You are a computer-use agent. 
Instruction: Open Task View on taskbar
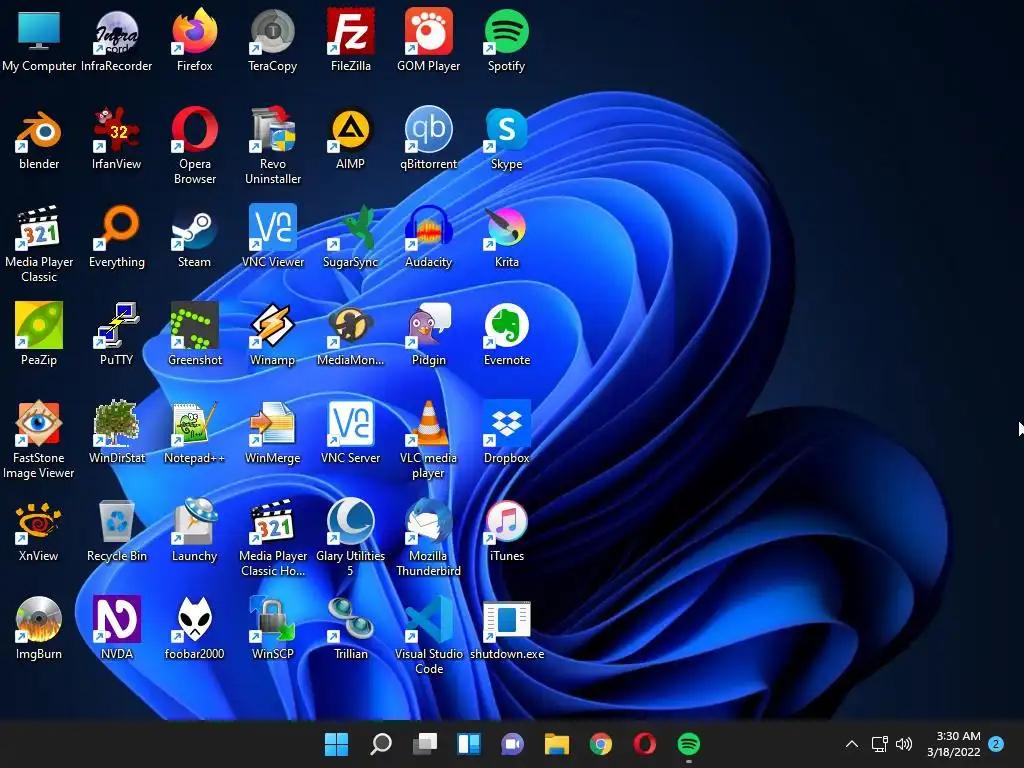point(424,744)
